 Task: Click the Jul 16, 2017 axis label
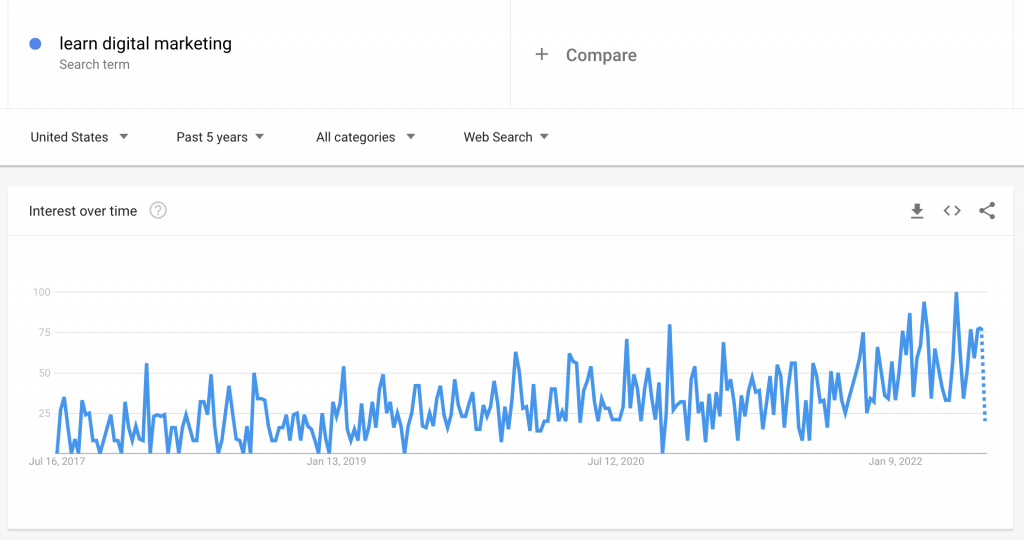(57, 461)
